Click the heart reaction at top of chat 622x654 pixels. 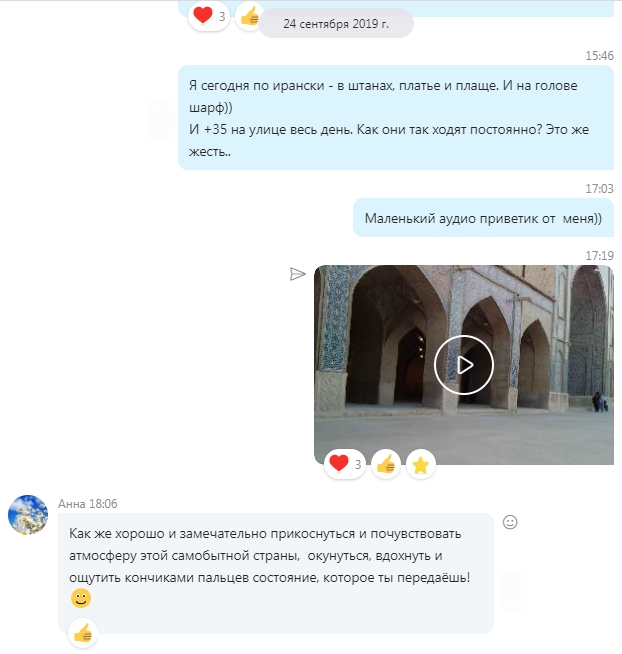209,16
